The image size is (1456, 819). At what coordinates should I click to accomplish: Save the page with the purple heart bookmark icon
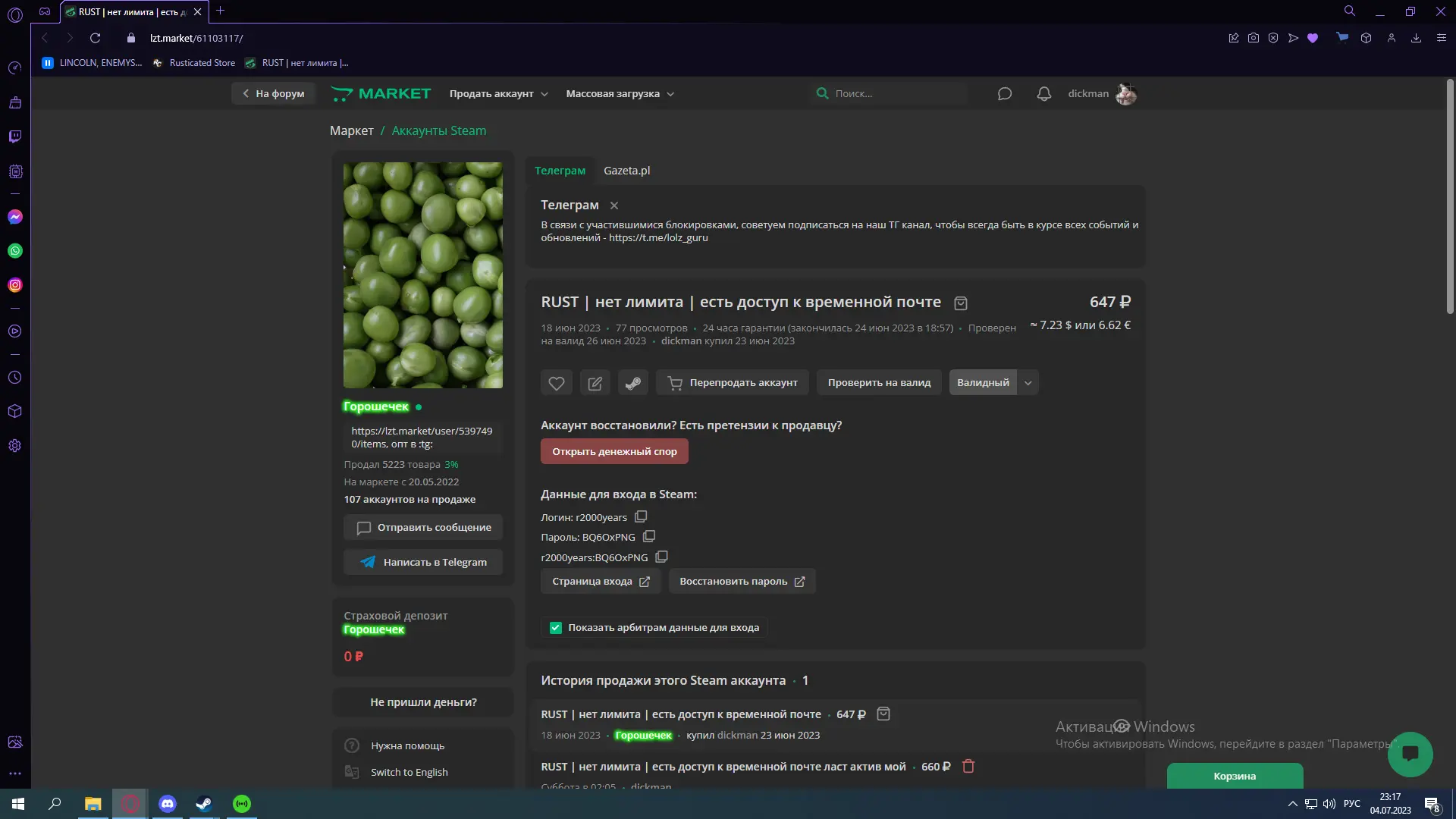click(x=1313, y=38)
